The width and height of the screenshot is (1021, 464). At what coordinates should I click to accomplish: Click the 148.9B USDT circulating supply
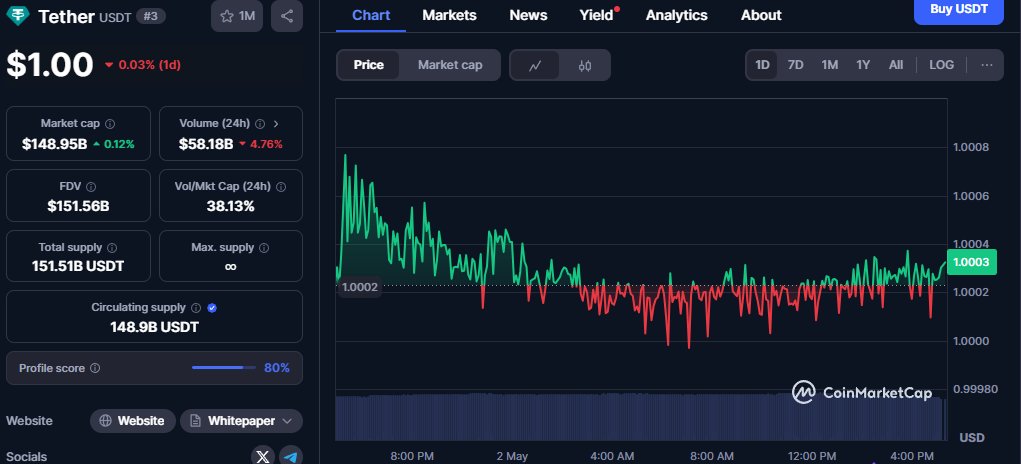click(x=154, y=327)
